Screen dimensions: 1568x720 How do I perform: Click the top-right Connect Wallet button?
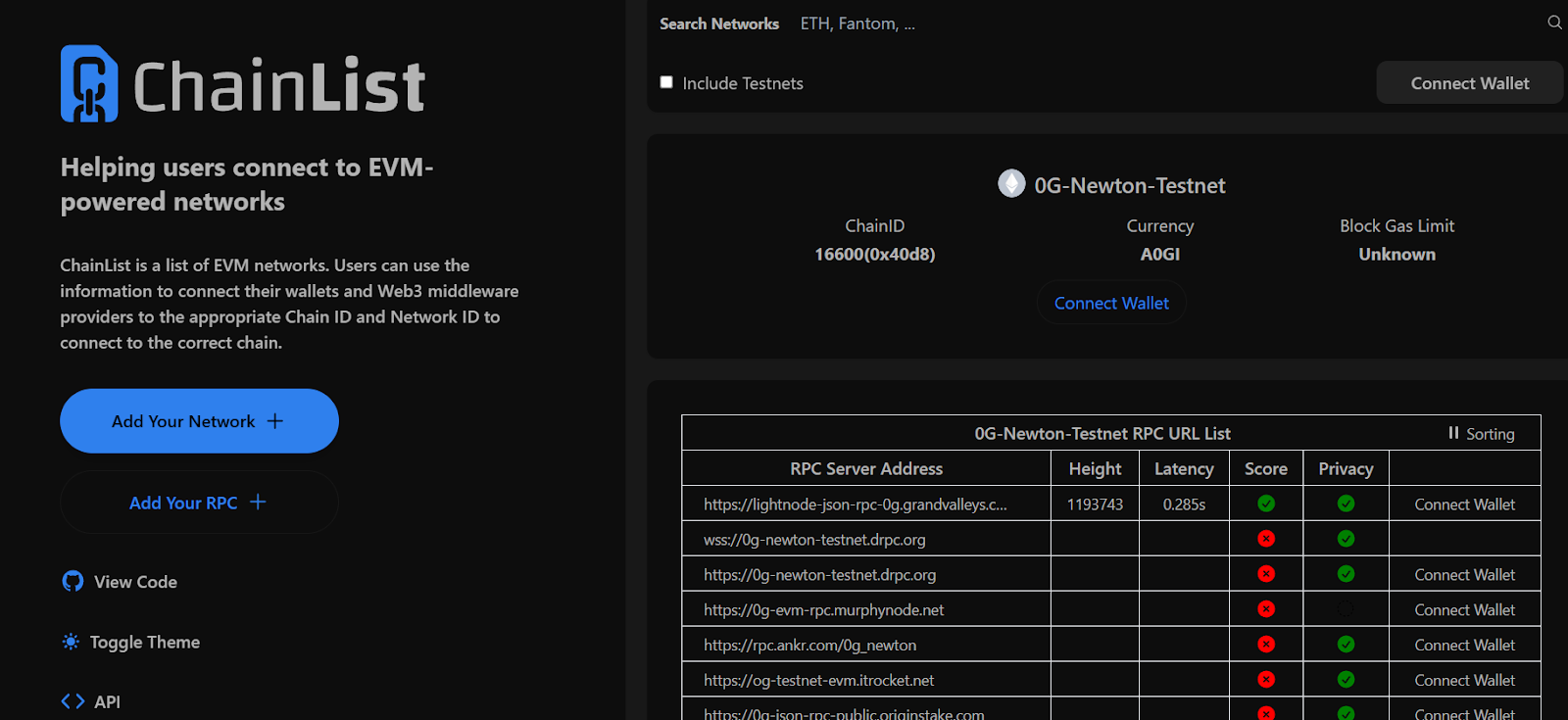click(x=1470, y=83)
